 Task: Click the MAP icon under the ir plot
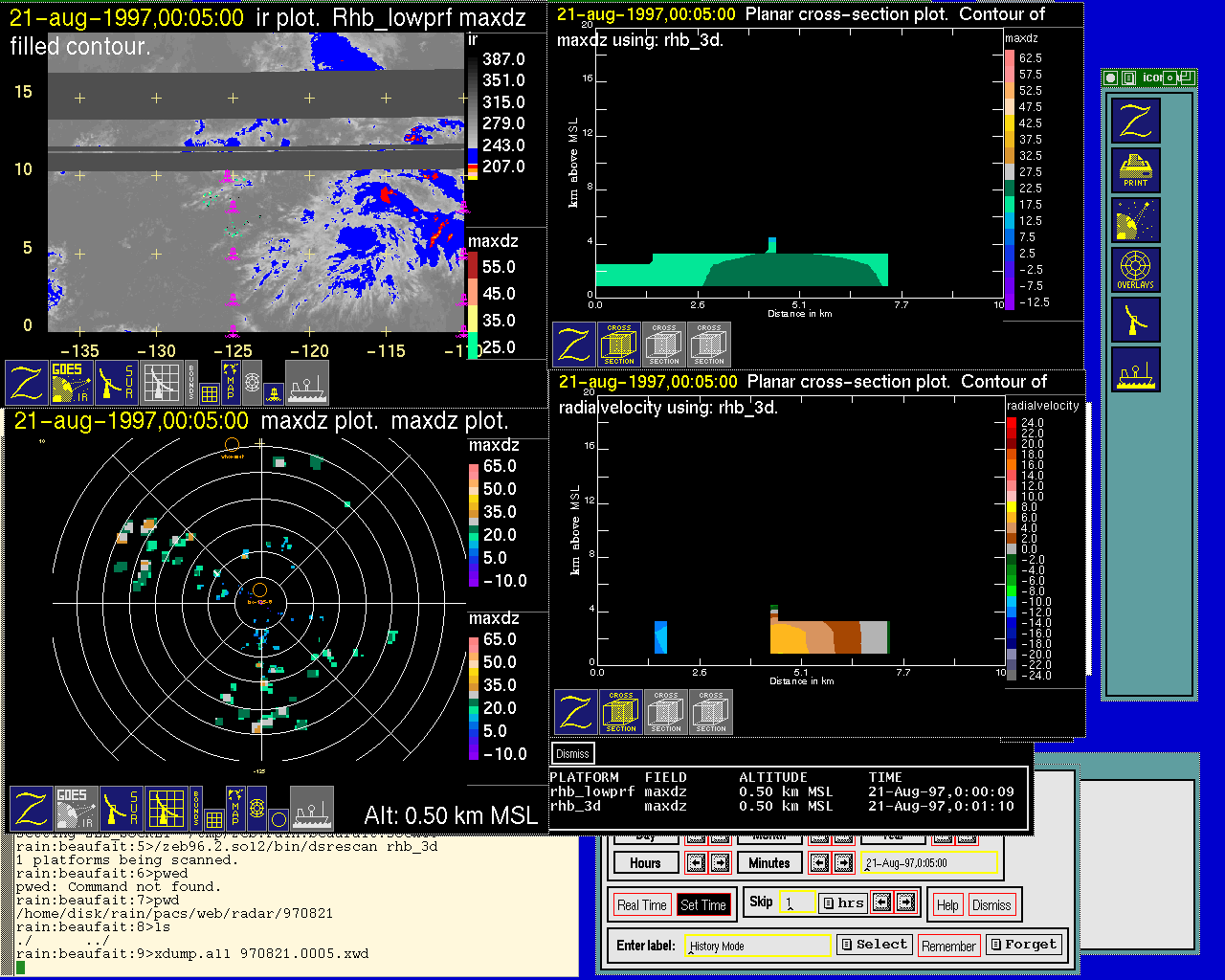pos(230,380)
